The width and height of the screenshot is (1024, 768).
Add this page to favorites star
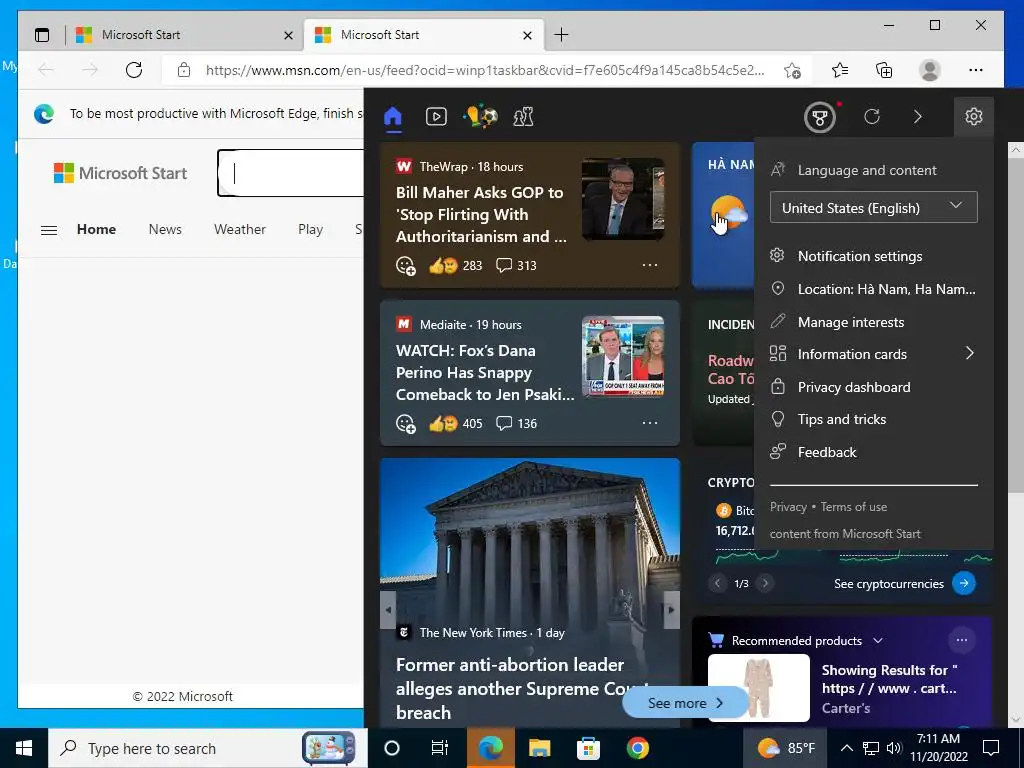point(792,71)
